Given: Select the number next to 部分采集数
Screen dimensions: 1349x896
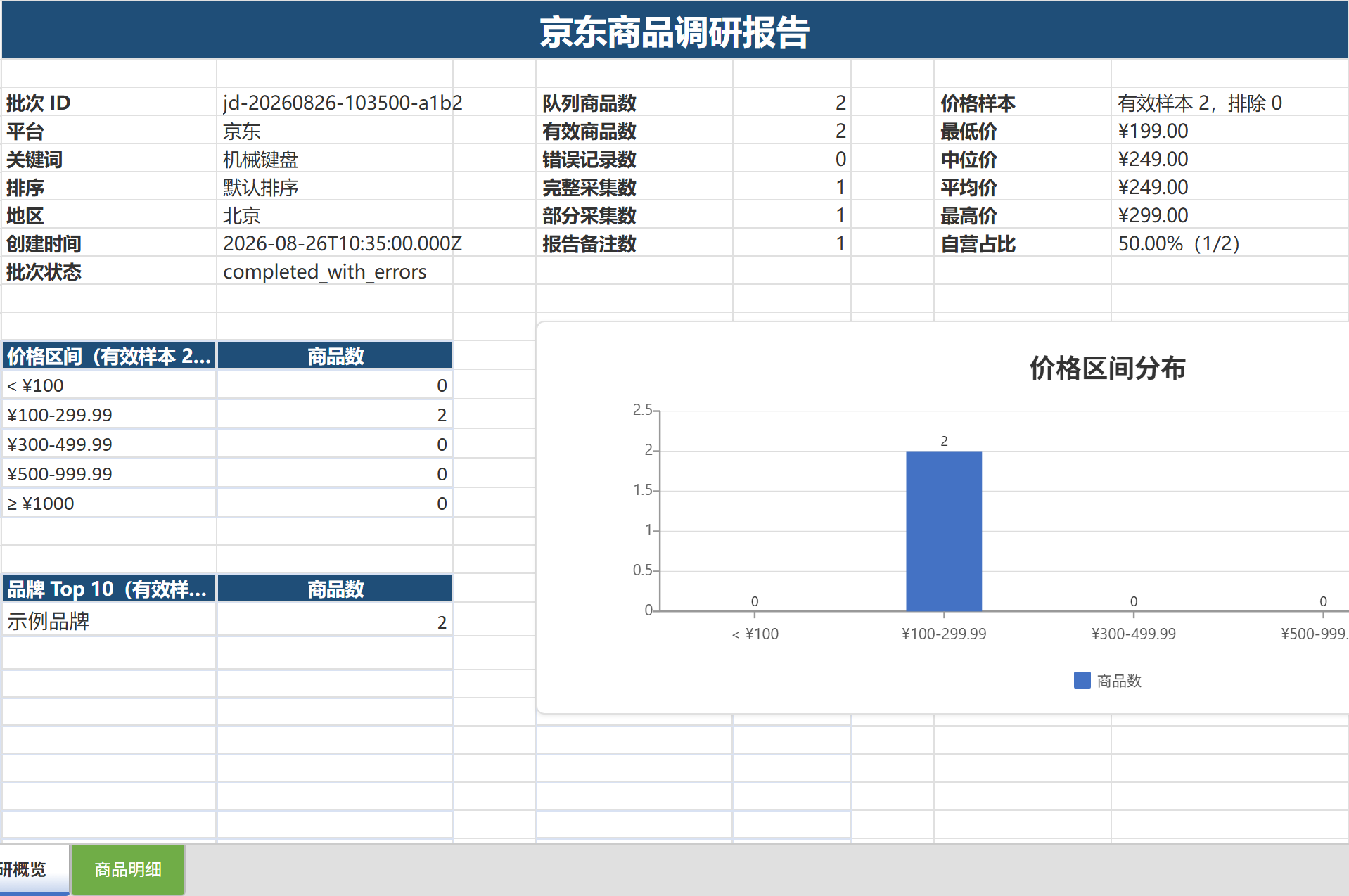Looking at the screenshot, I should point(792,215).
